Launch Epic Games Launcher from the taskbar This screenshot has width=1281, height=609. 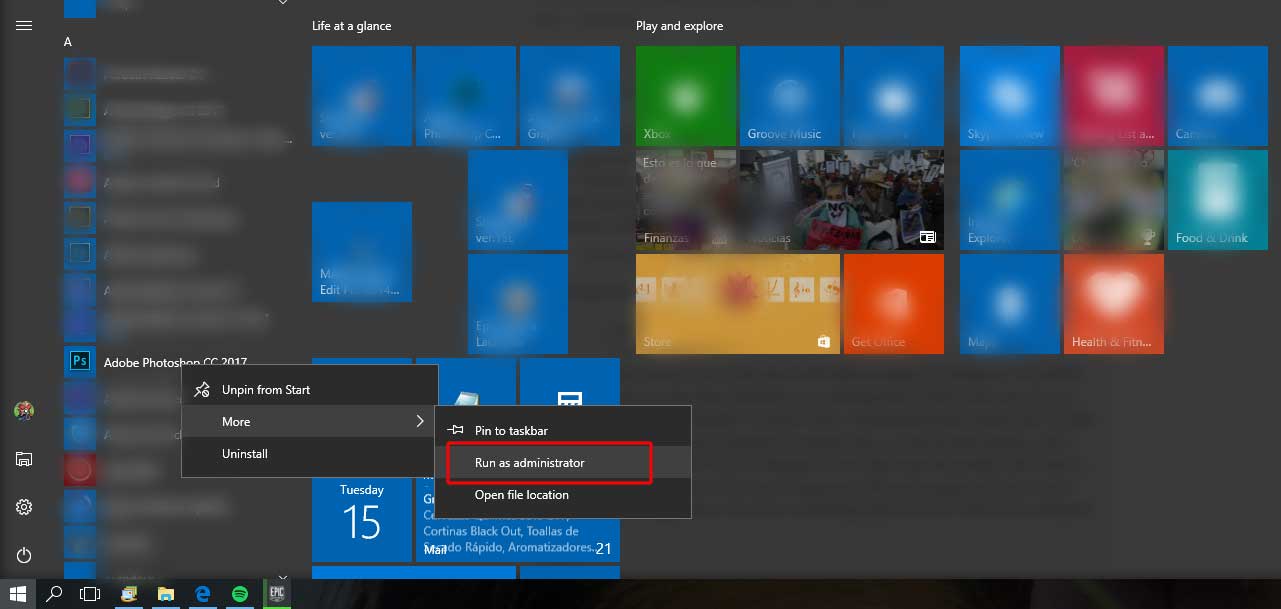(276, 594)
